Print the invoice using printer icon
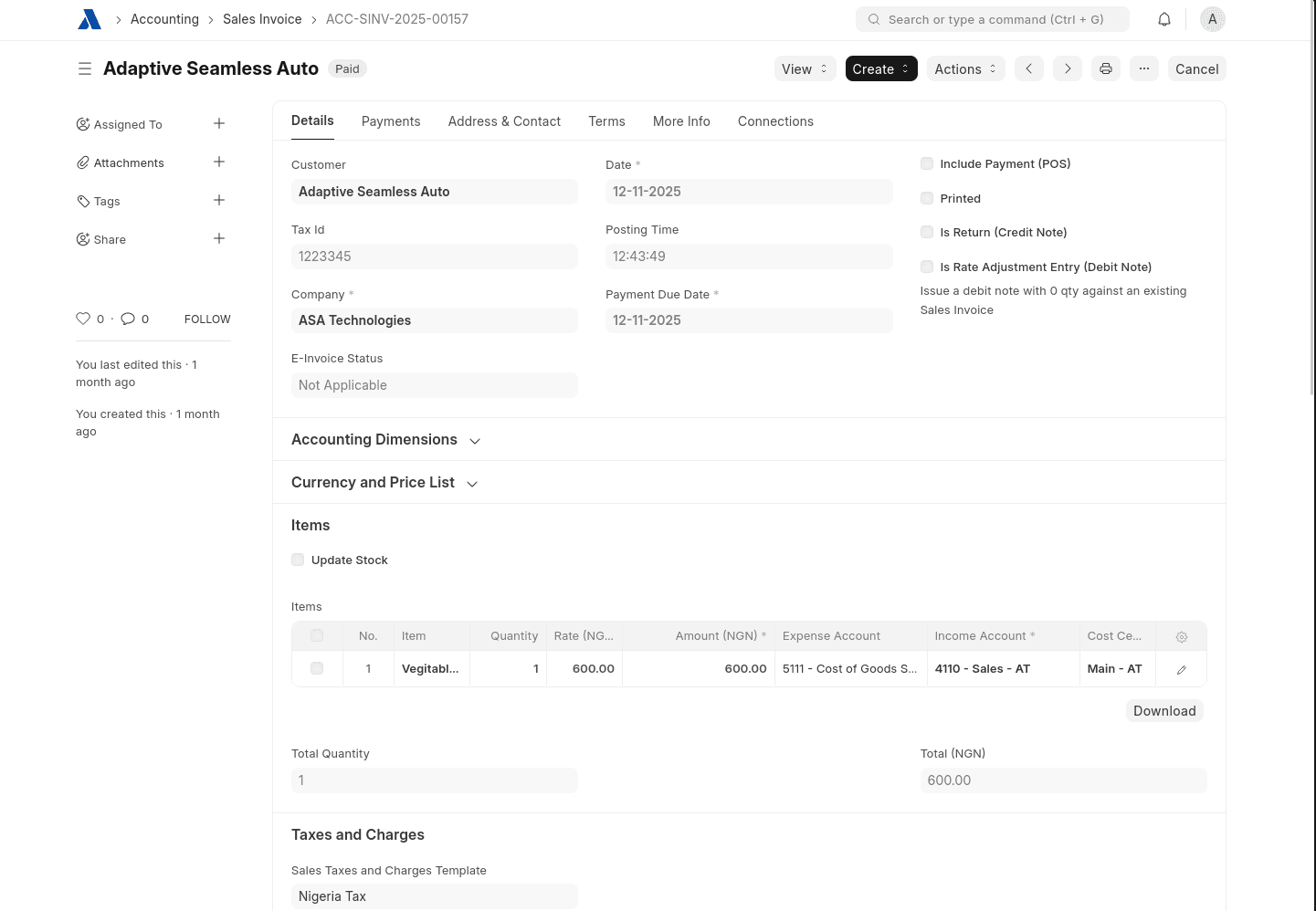Image resolution: width=1316 pixels, height=911 pixels. tap(1105, 68)
